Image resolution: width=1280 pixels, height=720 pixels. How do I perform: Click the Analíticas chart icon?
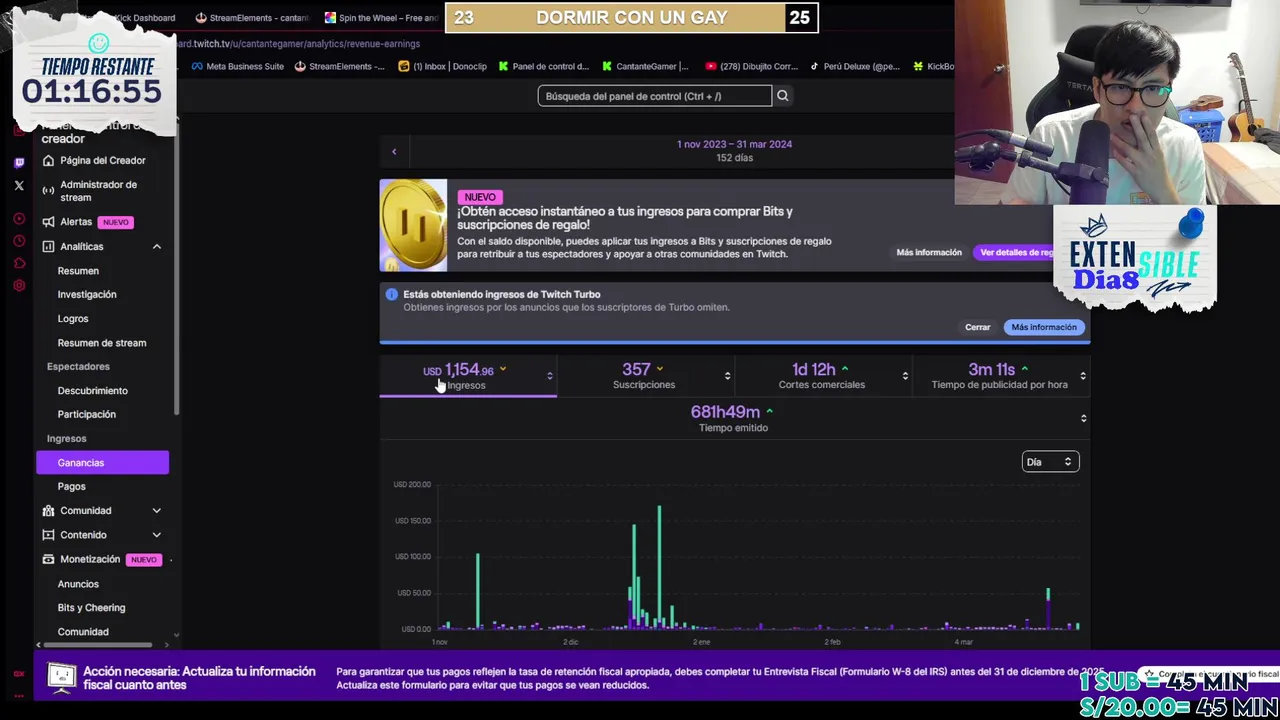point(48,246)
